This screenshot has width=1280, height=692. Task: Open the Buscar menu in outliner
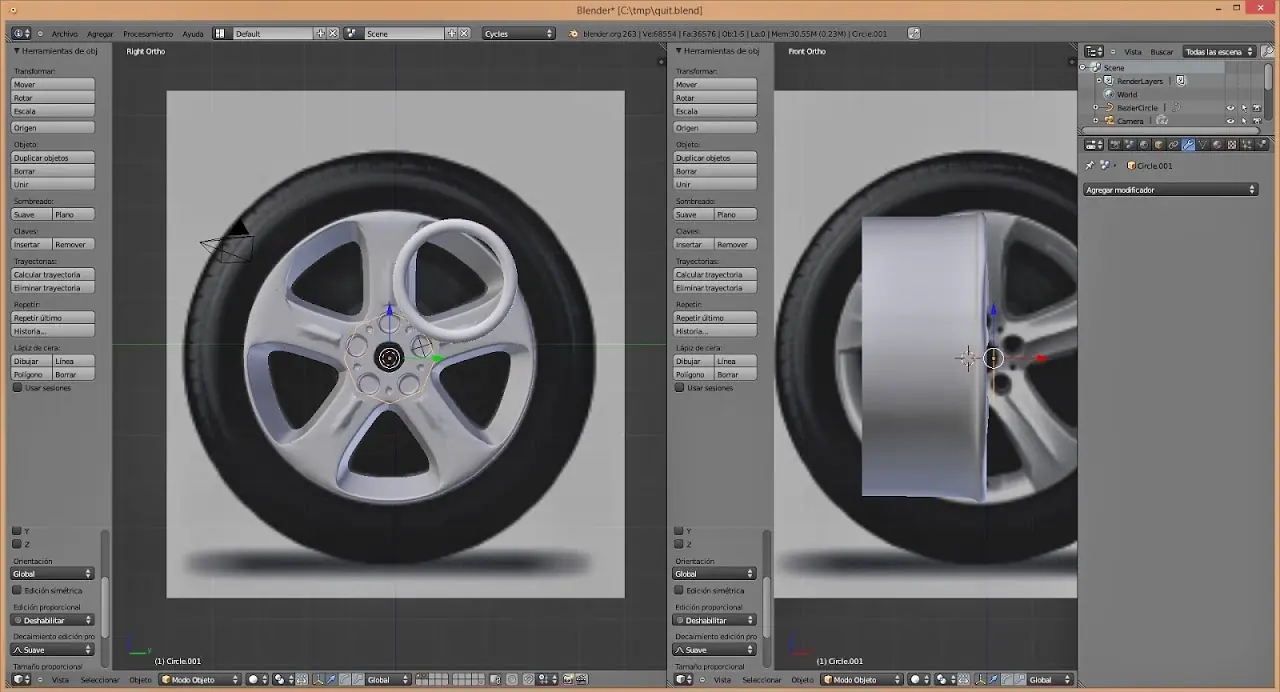1162,51
